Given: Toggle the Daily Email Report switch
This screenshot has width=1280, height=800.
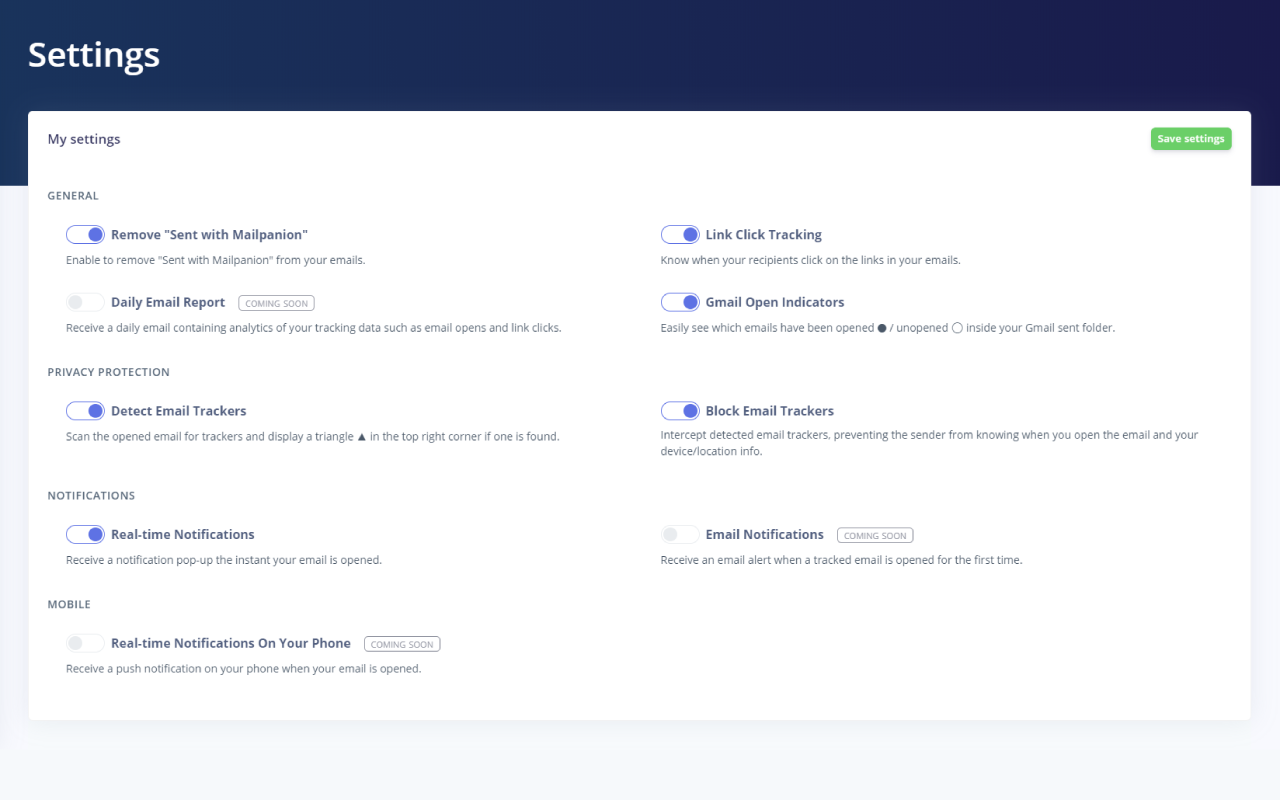Looking at the screenshot, I should [85, 302].
